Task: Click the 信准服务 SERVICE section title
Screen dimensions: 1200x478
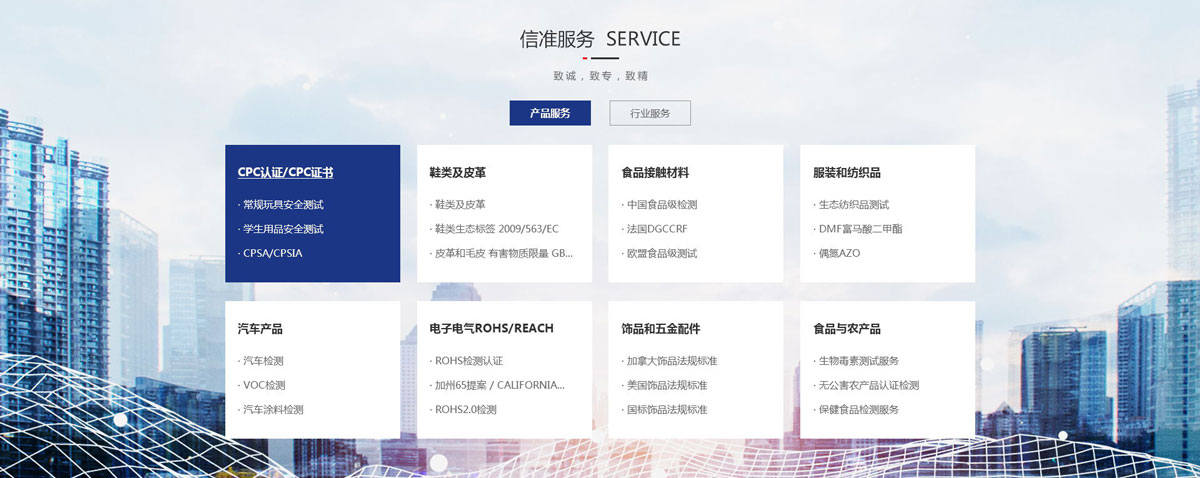Action: (600, 39)
